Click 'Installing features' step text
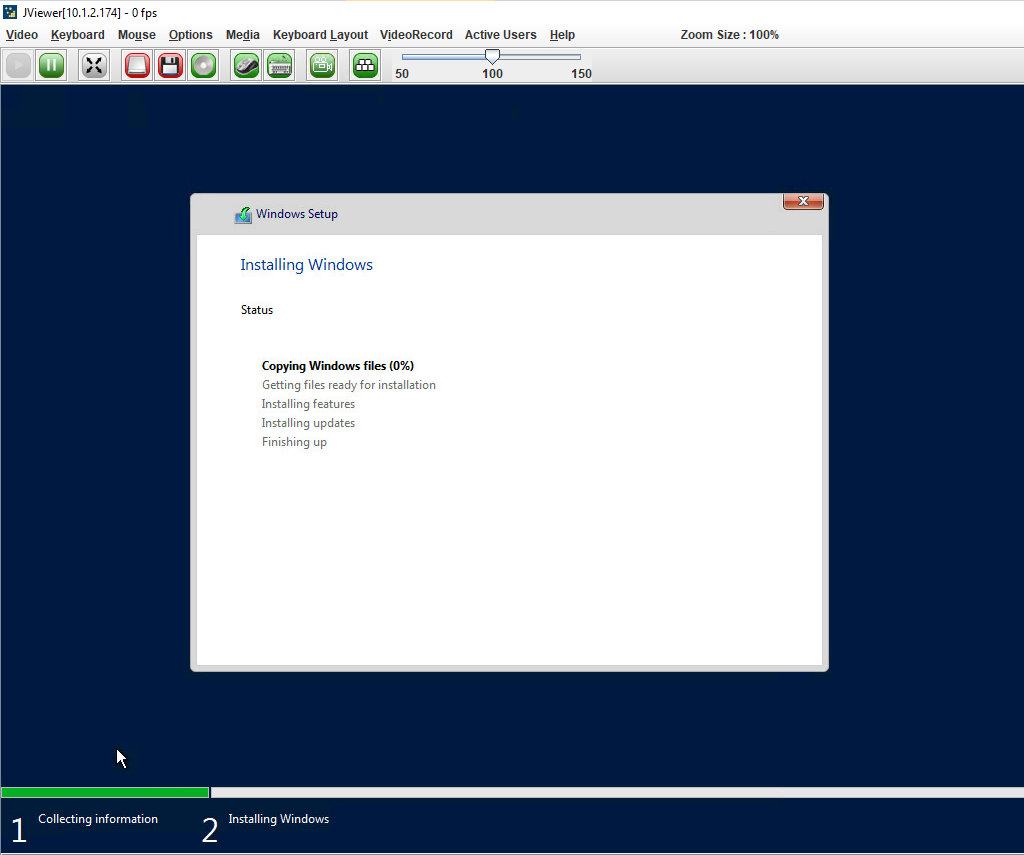Screen dimensions: 1024x855 (308, 404)
